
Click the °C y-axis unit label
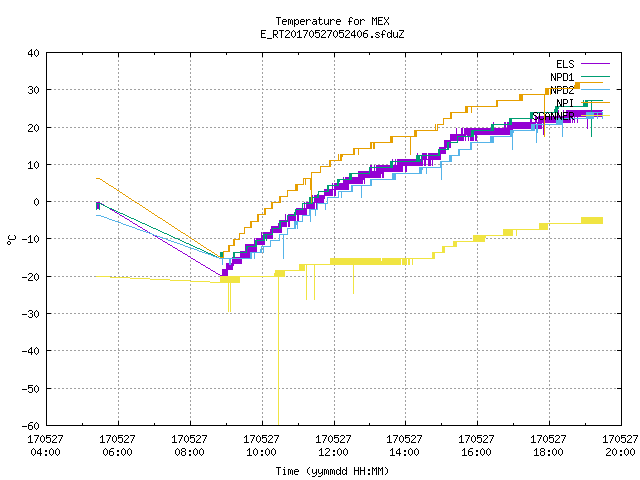(x=11, y=240)
